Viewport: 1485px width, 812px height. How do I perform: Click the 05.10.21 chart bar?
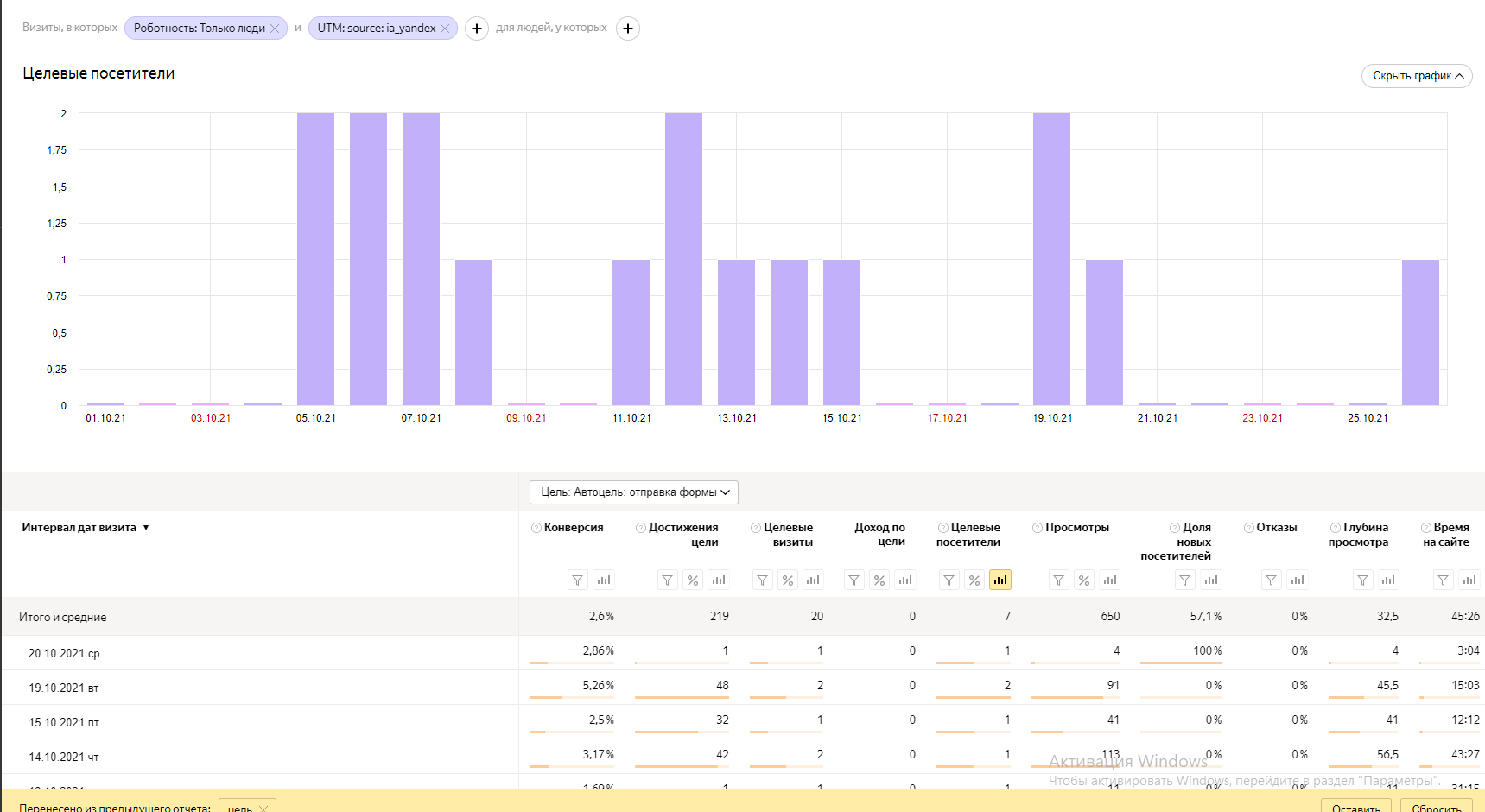tap(315, 259)
